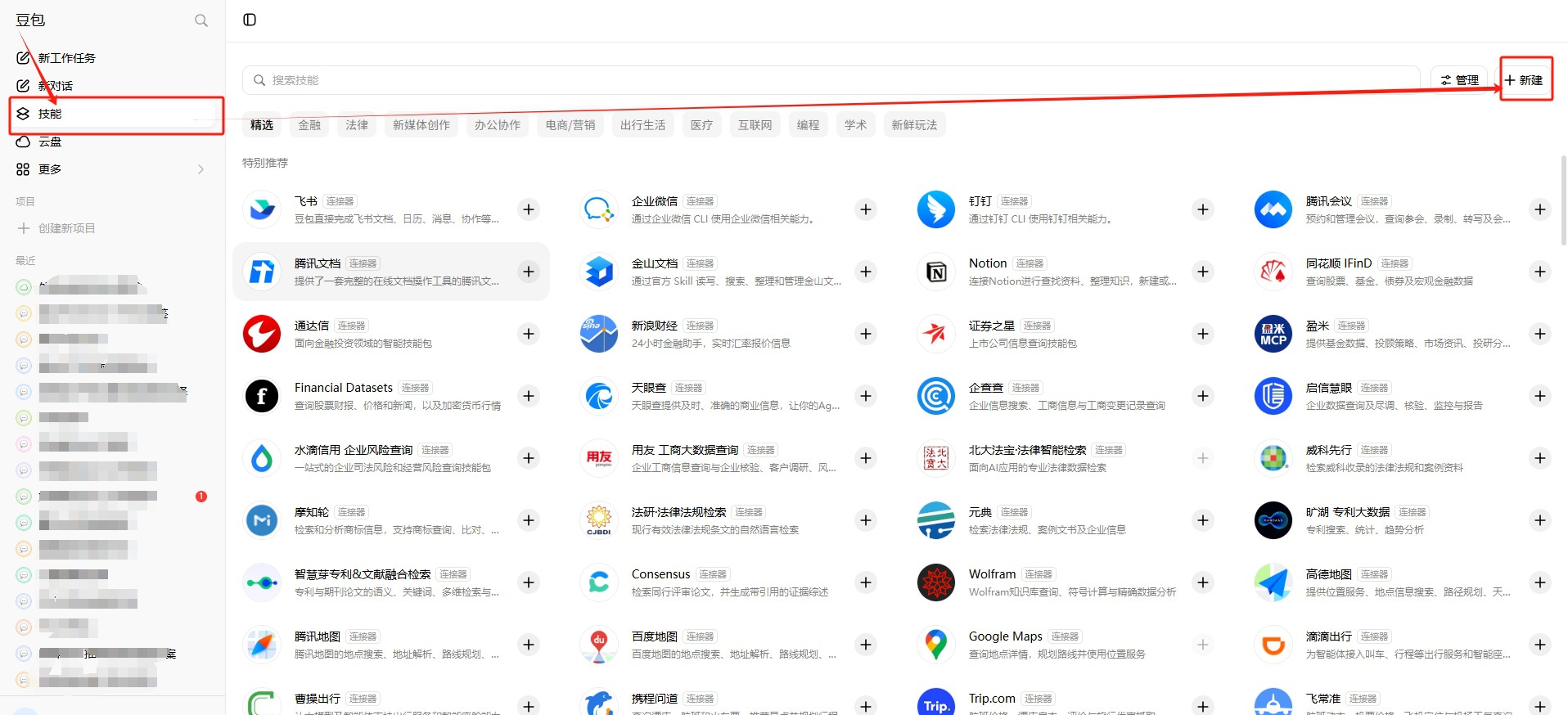Collapse the sidebar with the panel toggle icon

click(250, 20)
